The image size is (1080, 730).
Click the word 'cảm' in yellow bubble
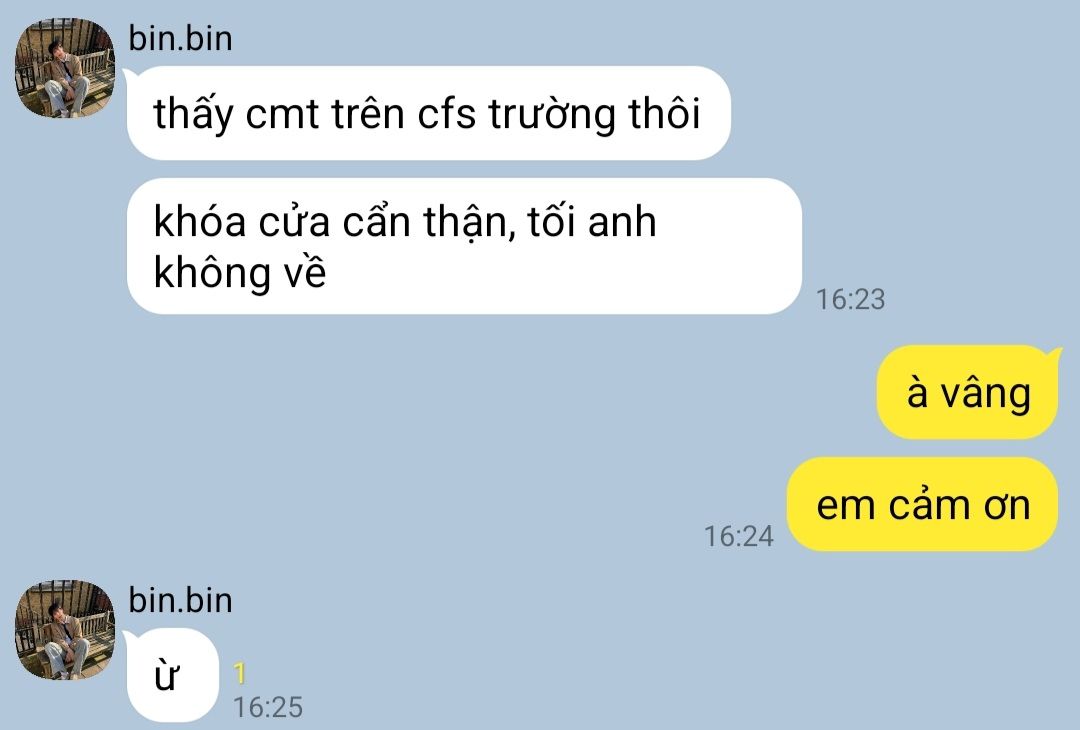926,504
